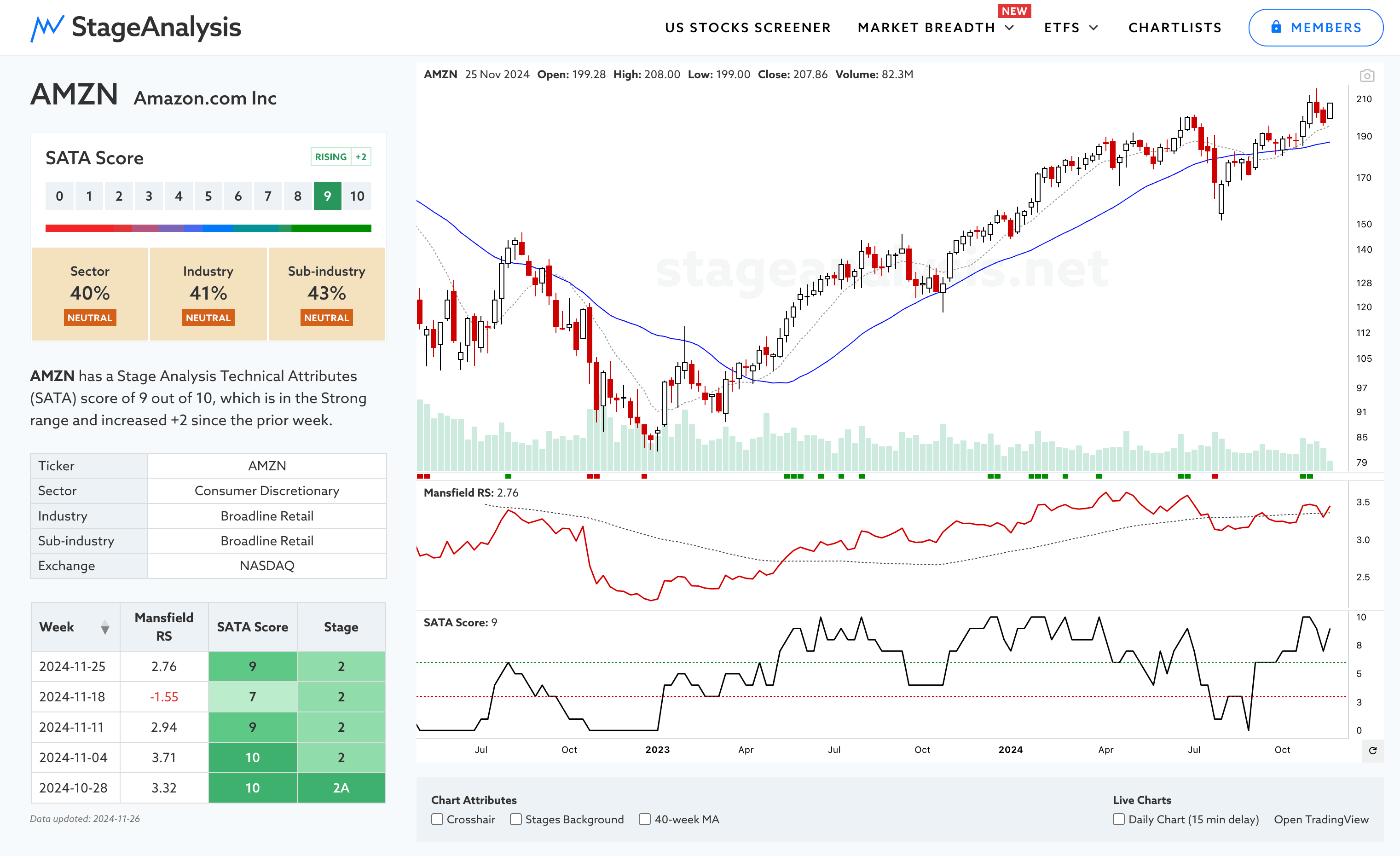Click the 2024 label on time axis

(1011, 750)
